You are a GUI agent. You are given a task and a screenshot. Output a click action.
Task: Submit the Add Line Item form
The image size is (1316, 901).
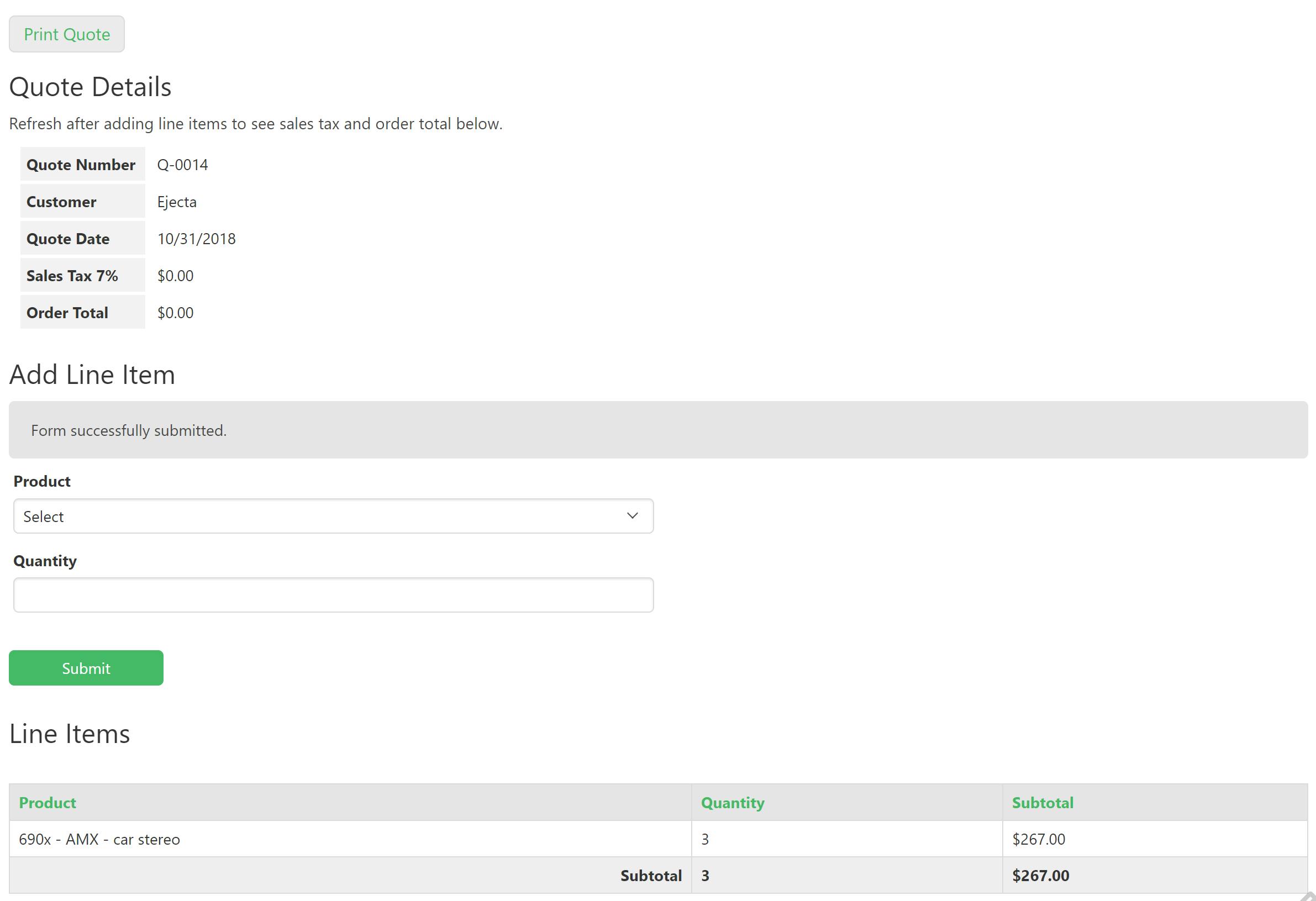86,668
